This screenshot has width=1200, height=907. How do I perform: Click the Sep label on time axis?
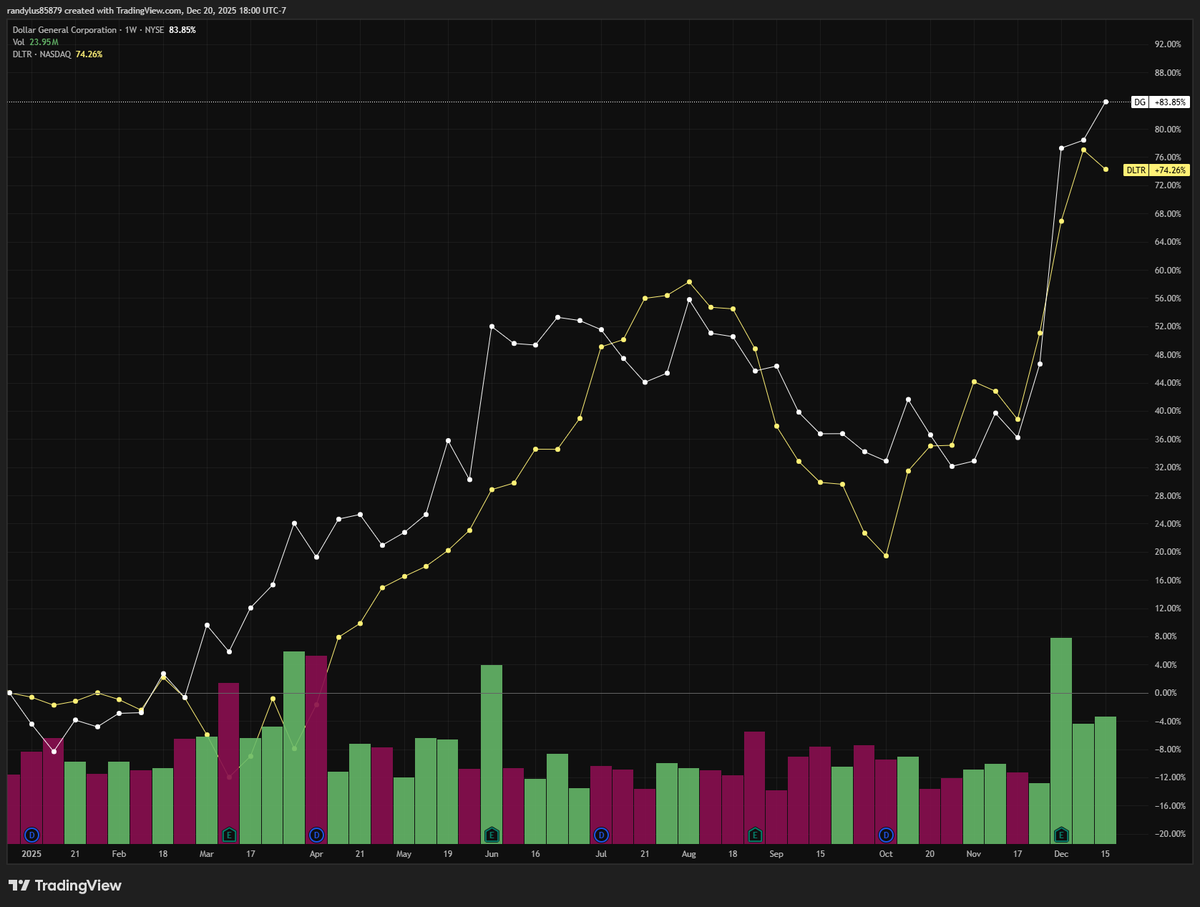click(x=777, y=855)
